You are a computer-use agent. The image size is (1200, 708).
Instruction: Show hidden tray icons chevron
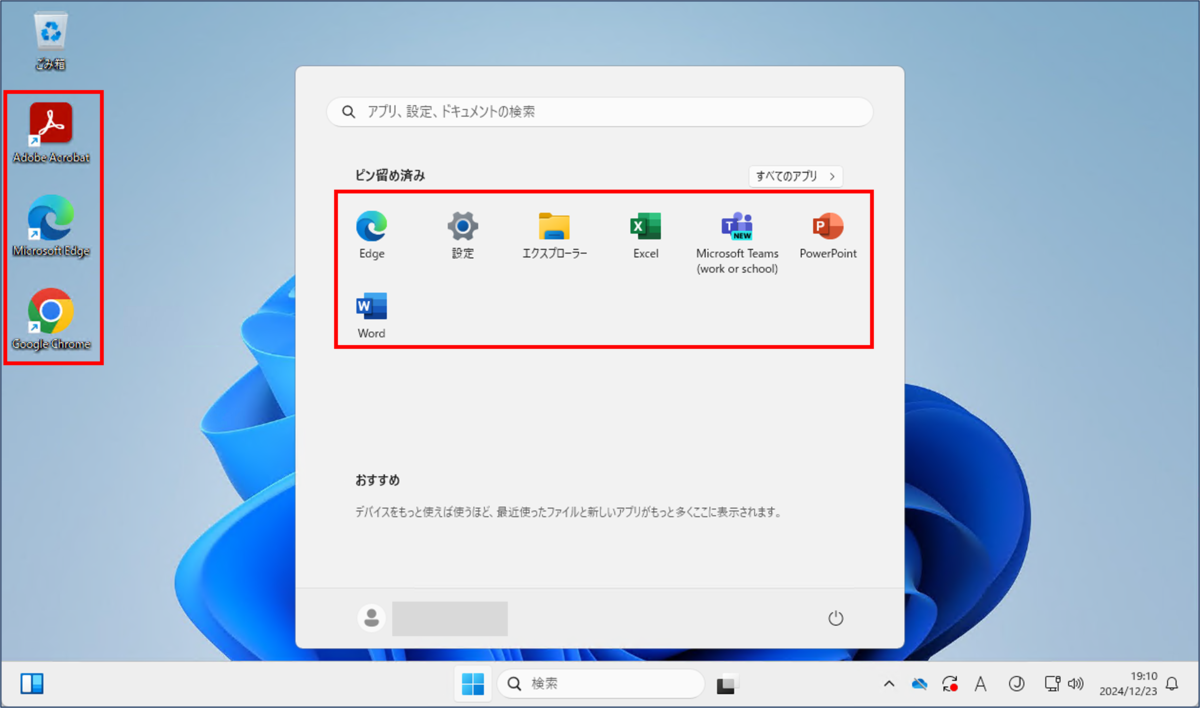(x=888, y=684)
